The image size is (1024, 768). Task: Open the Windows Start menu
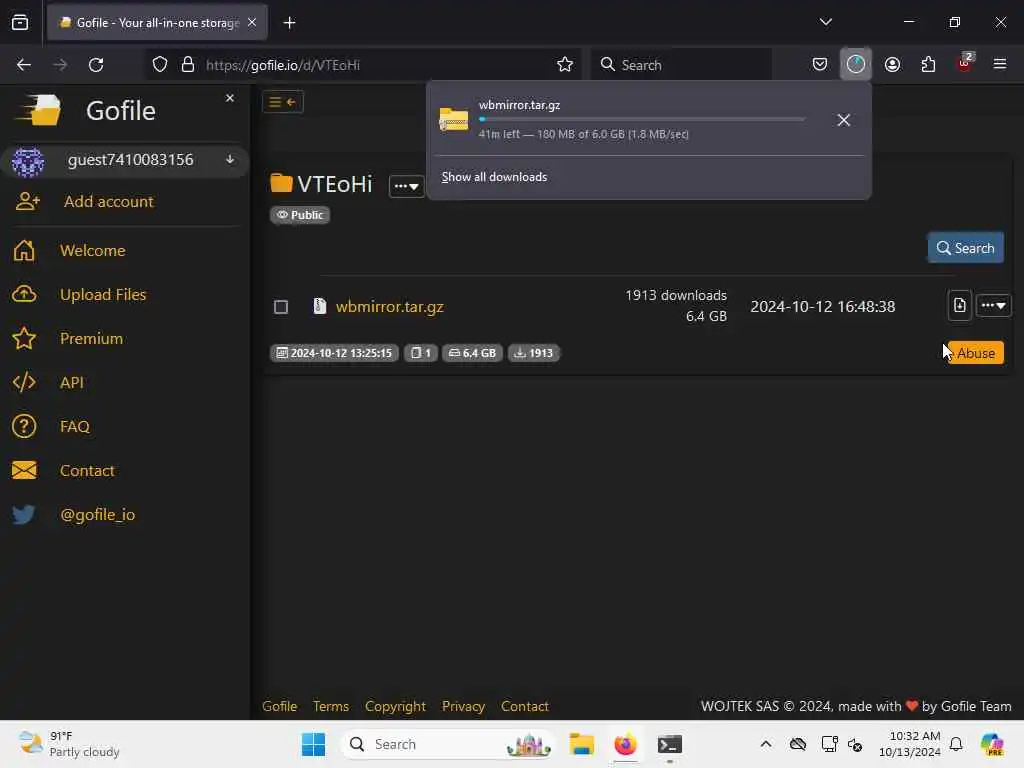click(x=313, y=744)
